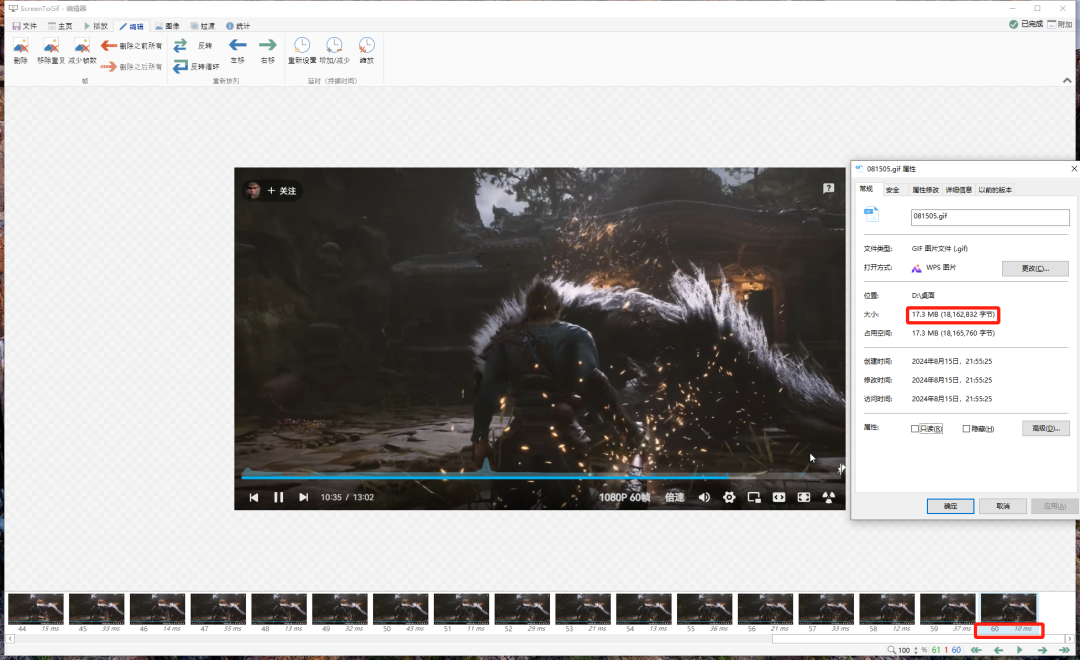Click the 左移 (move left) arrow
The height and width of the screenshot is (660, 1080).
[238, 45]
